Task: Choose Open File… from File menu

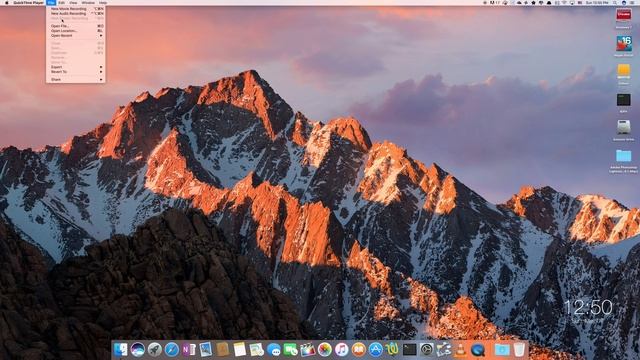Action: (x=76, y=26)
